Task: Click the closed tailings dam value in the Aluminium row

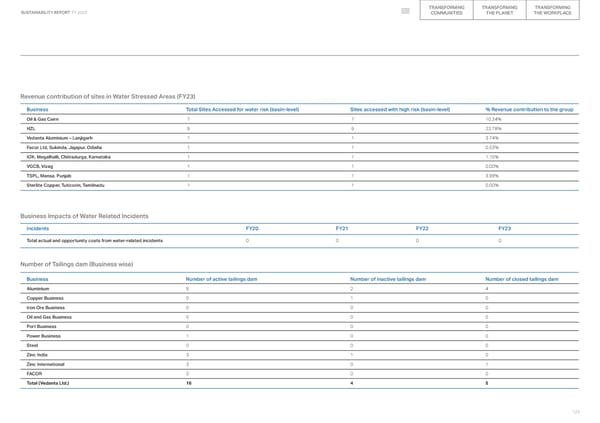Action: click(487, 289)
